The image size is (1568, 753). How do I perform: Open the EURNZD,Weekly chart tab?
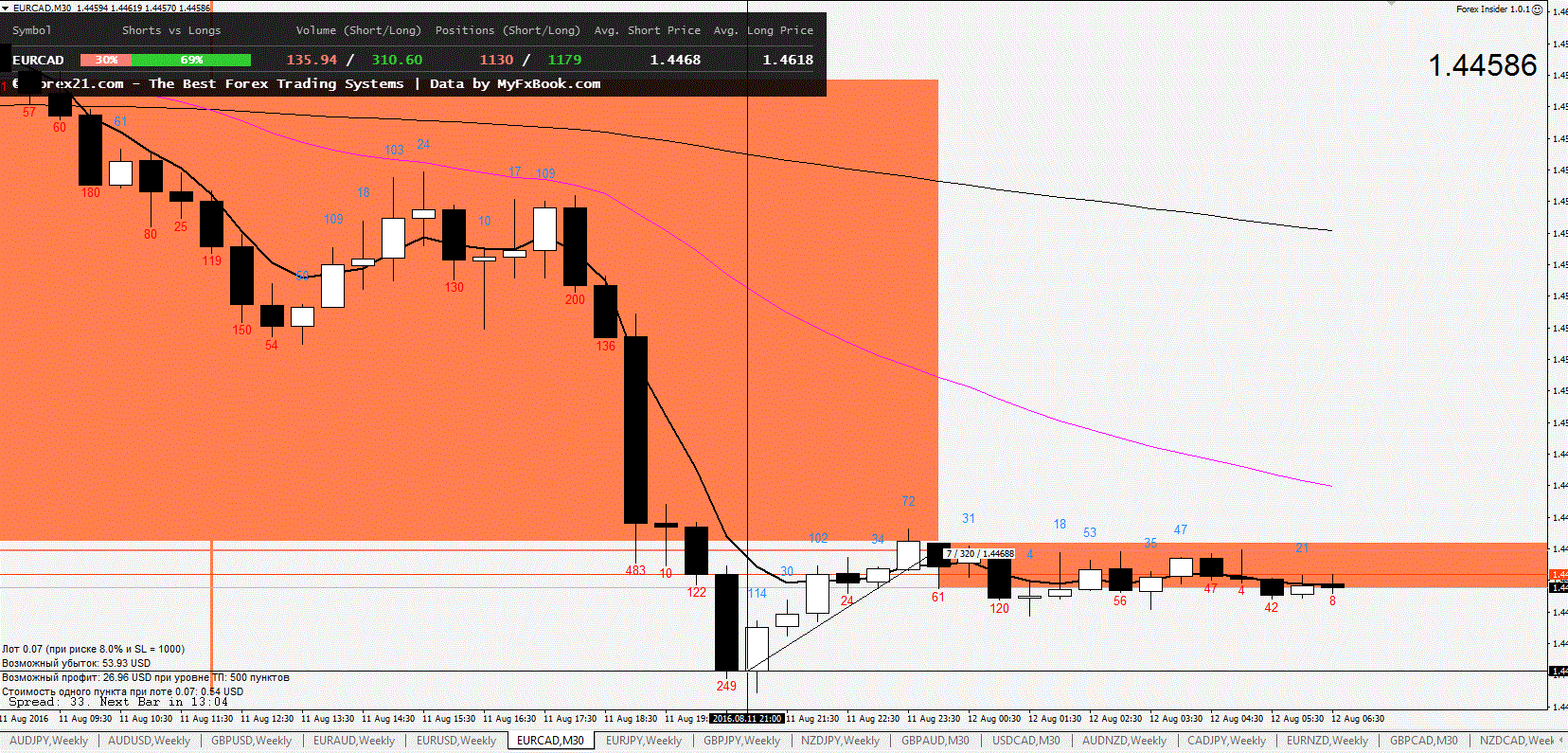[x=1327, y=741]
